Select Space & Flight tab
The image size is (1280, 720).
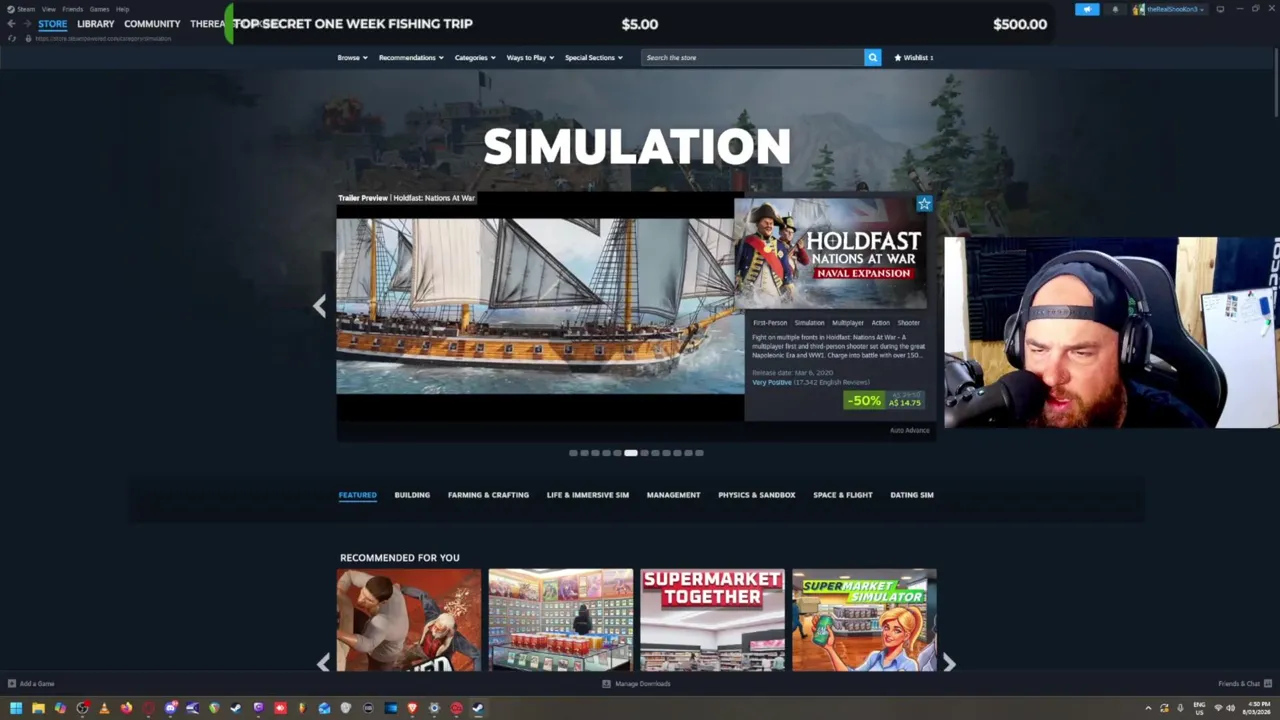[842, 495]
